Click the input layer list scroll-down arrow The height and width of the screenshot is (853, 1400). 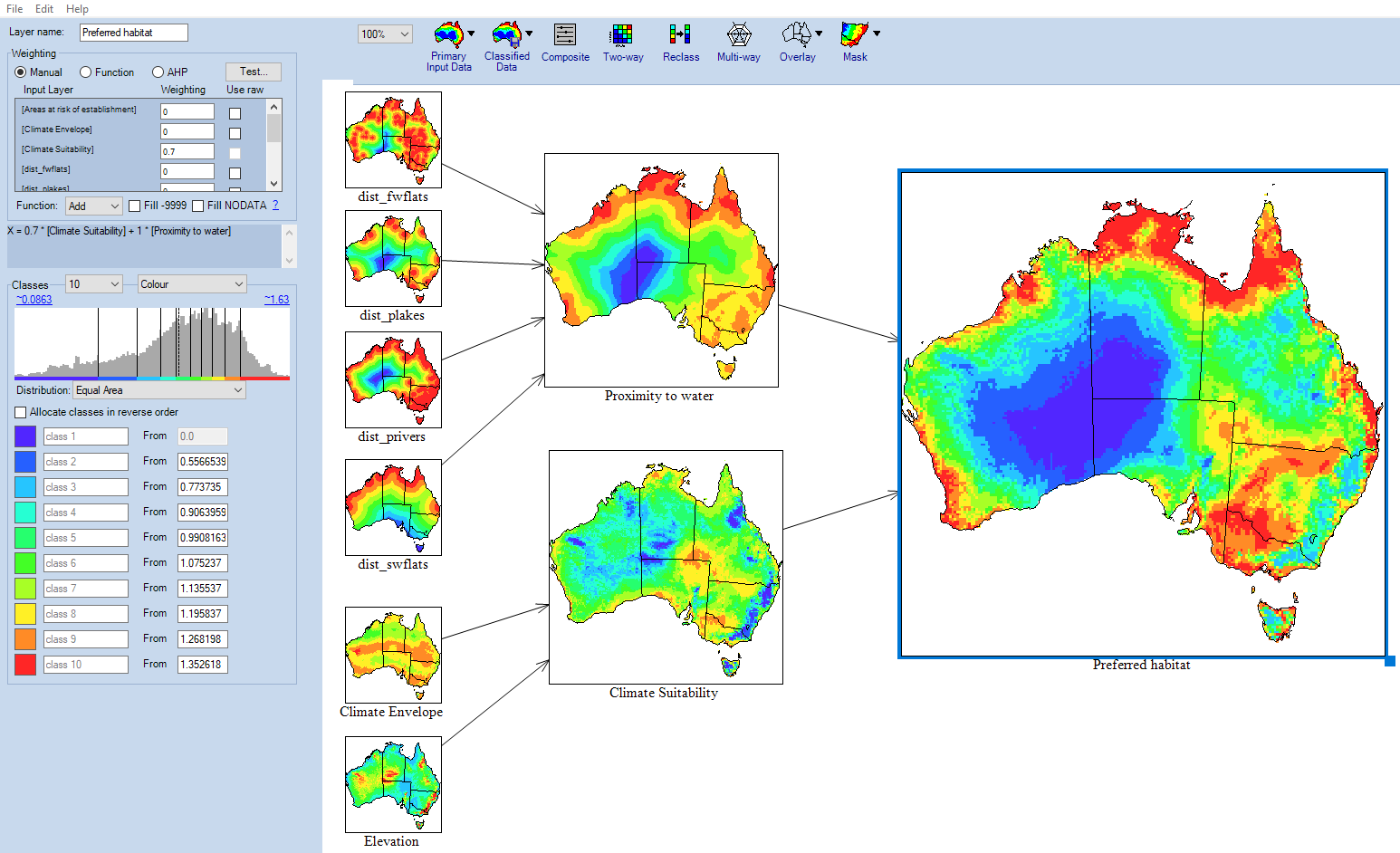(274, 183)
